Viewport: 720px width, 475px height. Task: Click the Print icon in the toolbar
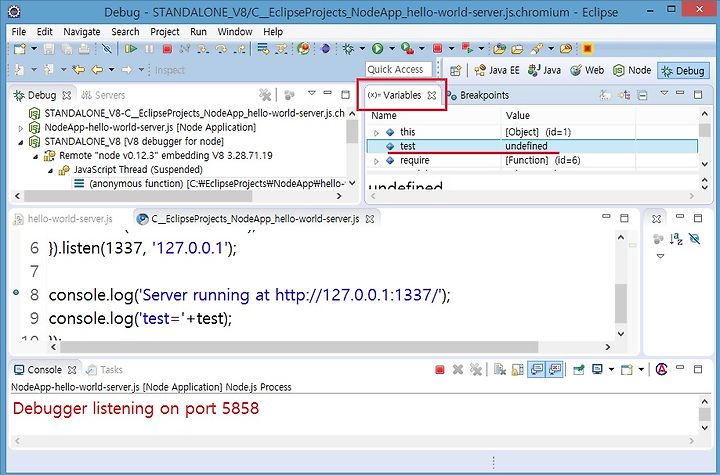coord(84,49)
